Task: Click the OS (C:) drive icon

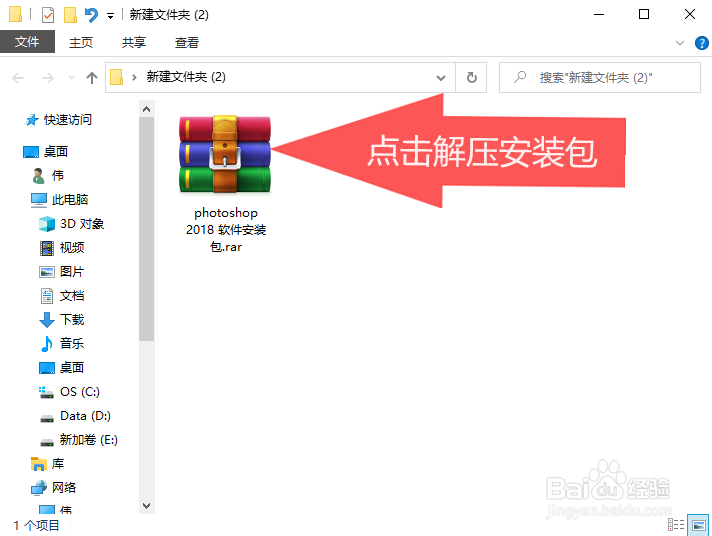Action: 46,392
